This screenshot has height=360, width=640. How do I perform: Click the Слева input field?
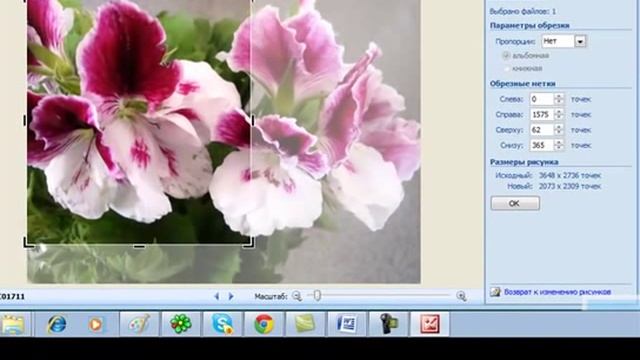542,99
